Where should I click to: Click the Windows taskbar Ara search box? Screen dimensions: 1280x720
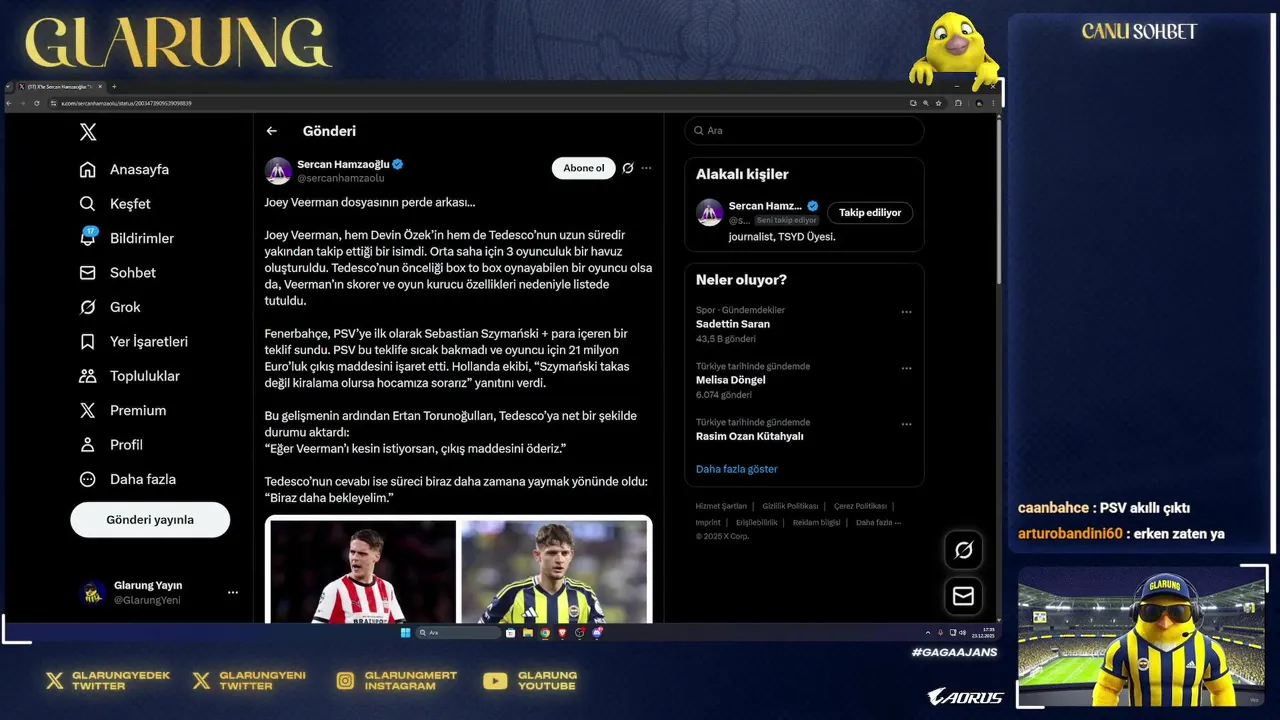[458, 632]
